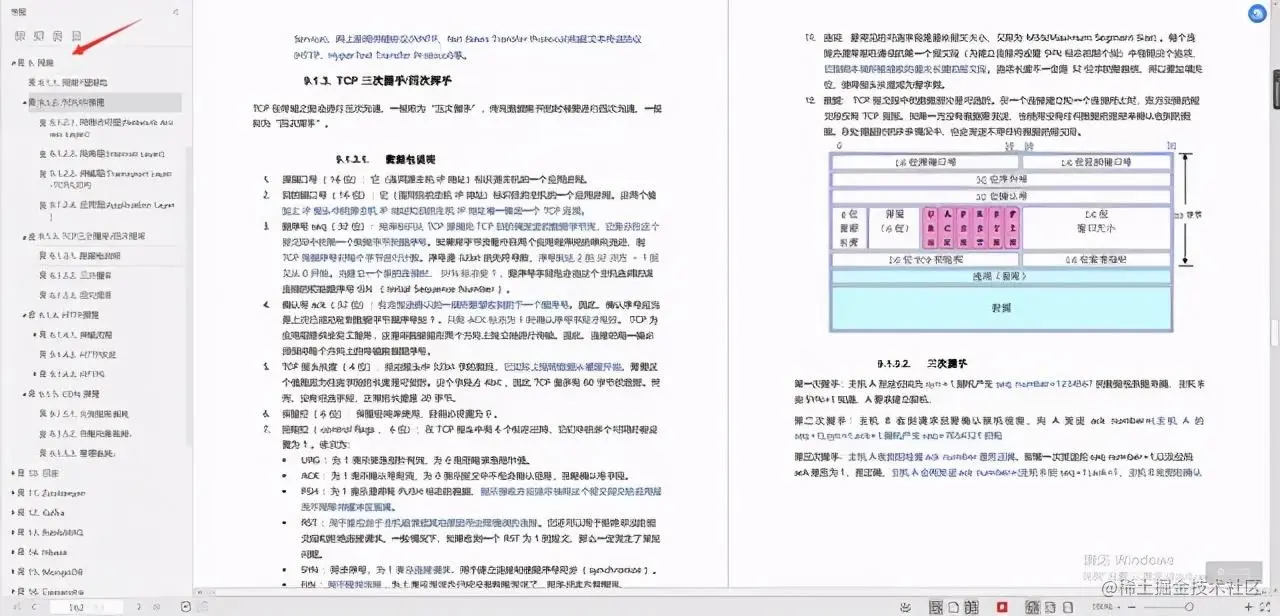Click the third icon in bookmark panel toolbar
Viewport: 1280px width, 616px height.
point(58,36)
